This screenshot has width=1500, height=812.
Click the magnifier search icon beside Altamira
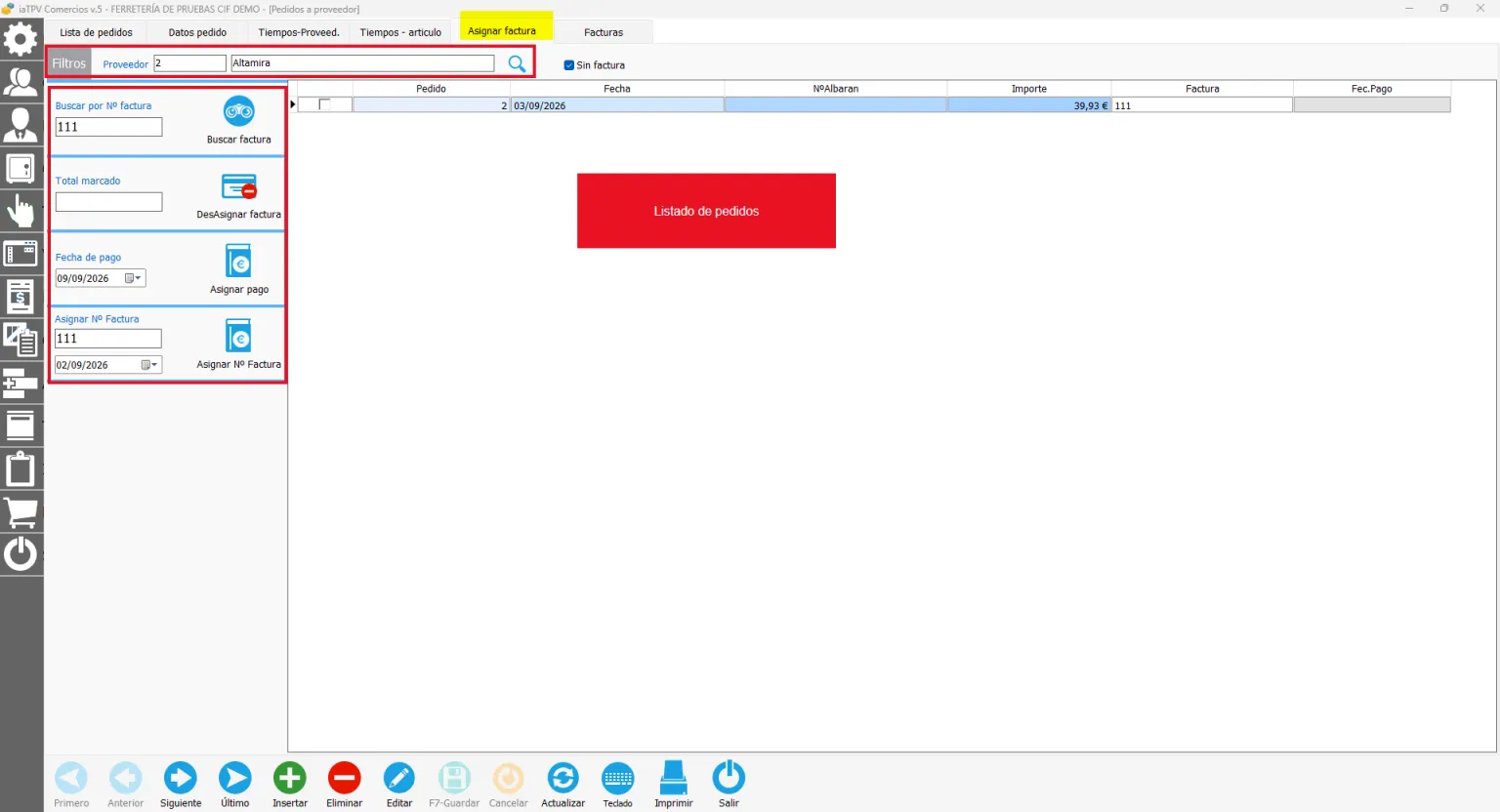517,64
